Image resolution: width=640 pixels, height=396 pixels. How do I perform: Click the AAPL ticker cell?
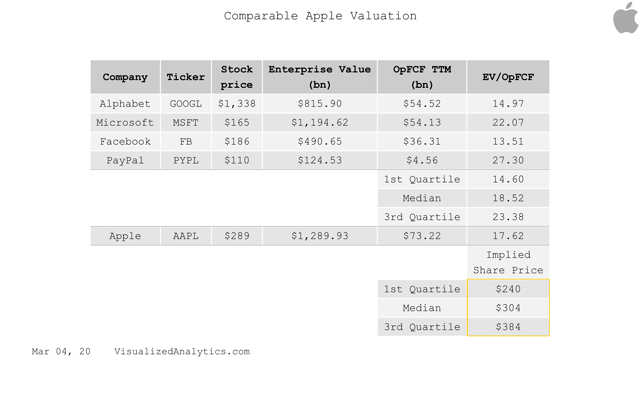[186, 236]
